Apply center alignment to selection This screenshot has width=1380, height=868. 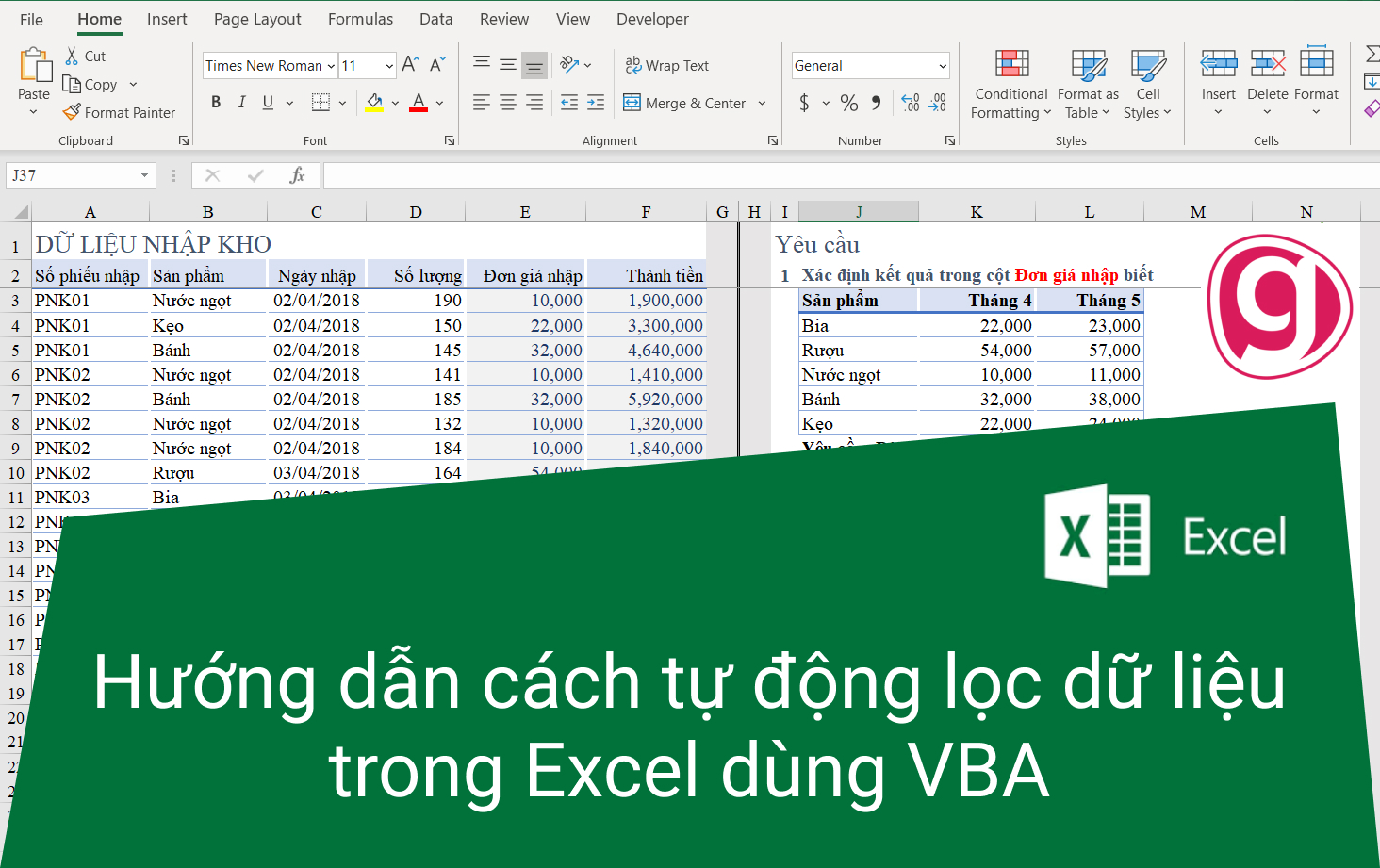pos(507,102)
